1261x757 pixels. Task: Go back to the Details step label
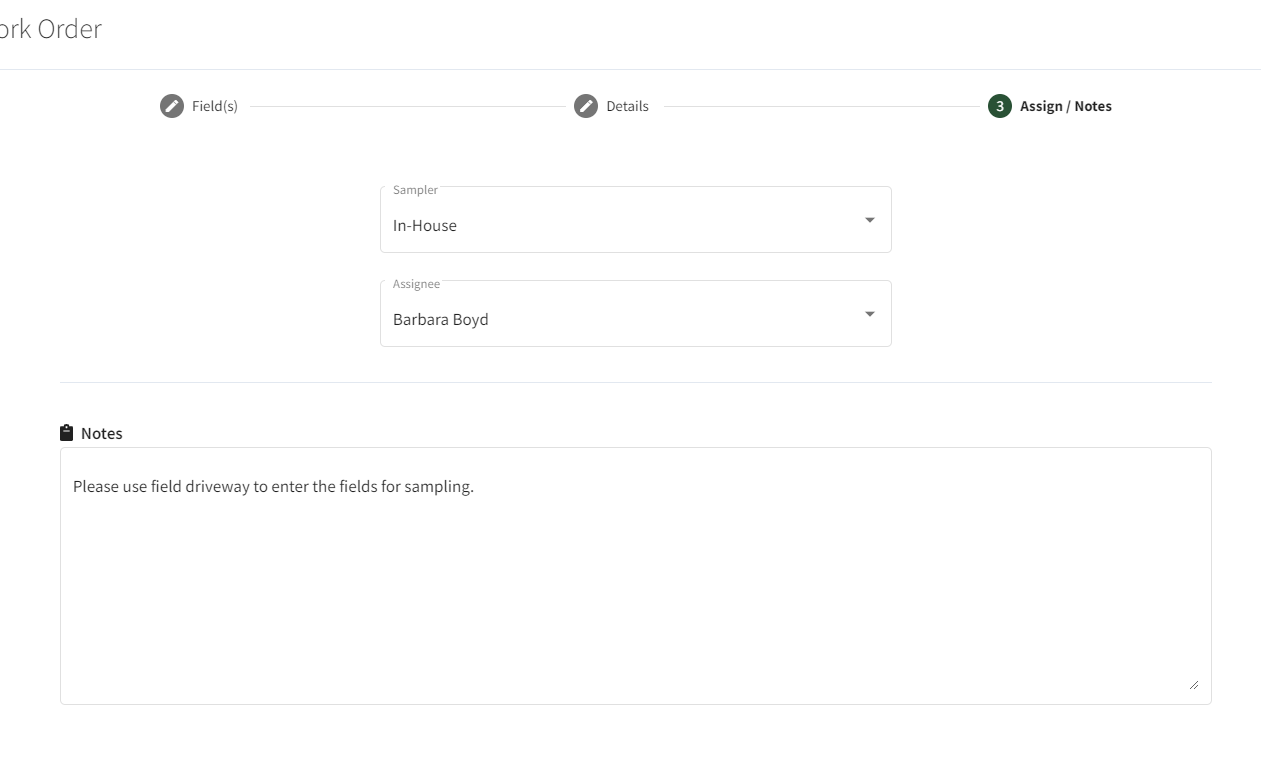click(x=627, y=106)
